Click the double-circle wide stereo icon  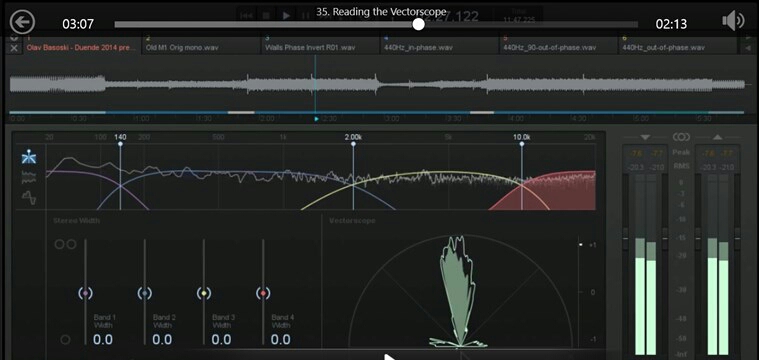pos(65,244)
